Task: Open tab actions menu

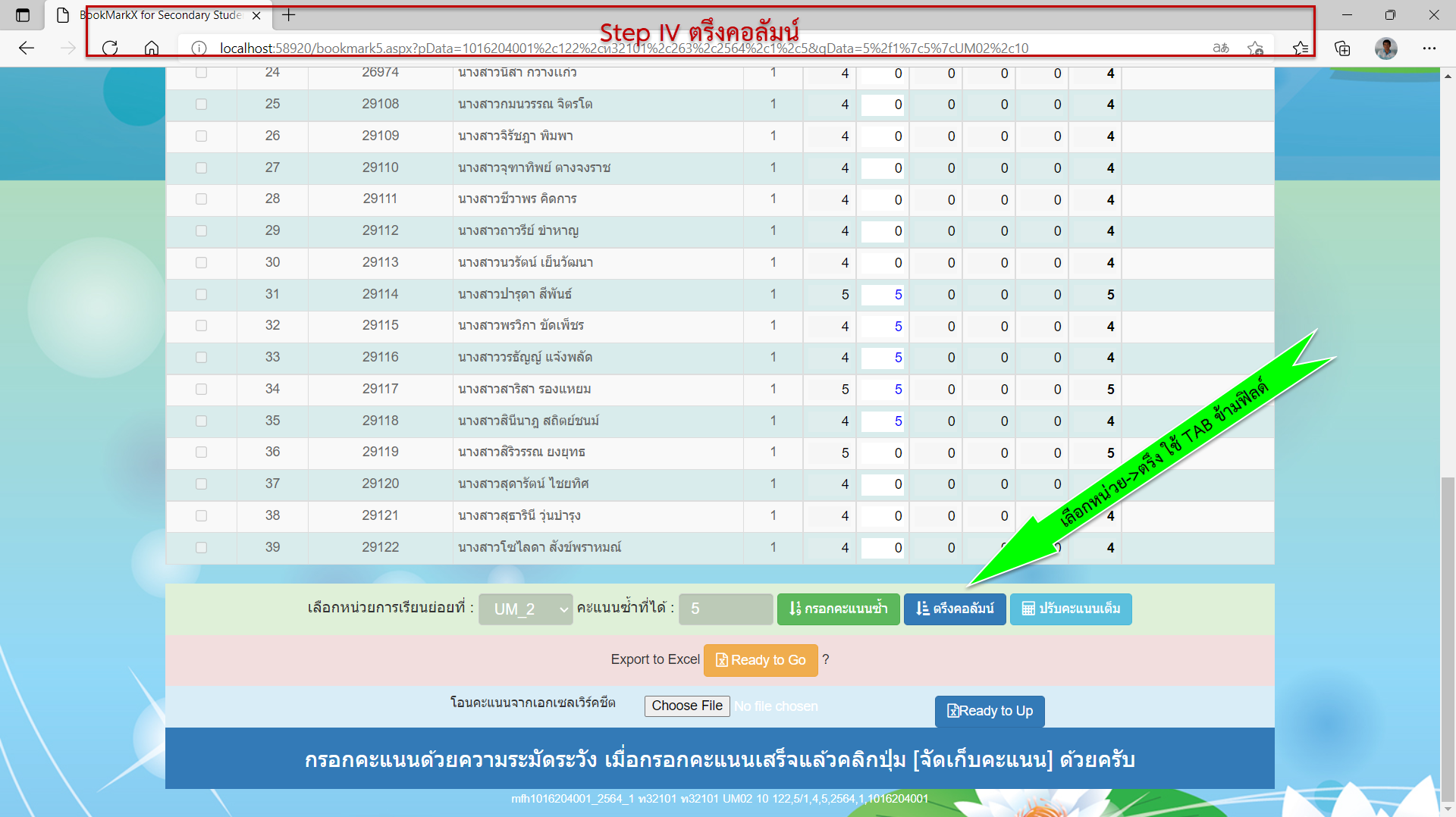Action: pos(23,15)
